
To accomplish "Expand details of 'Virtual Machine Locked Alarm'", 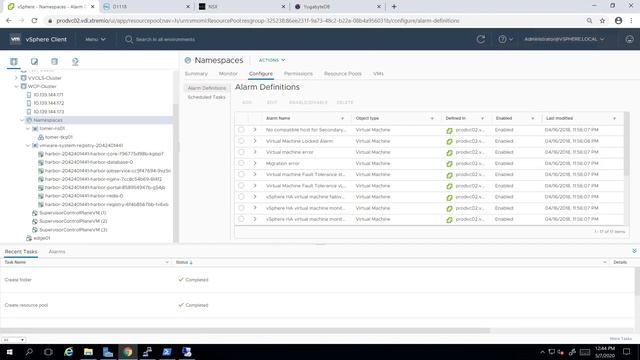I will tap(255, 141).
